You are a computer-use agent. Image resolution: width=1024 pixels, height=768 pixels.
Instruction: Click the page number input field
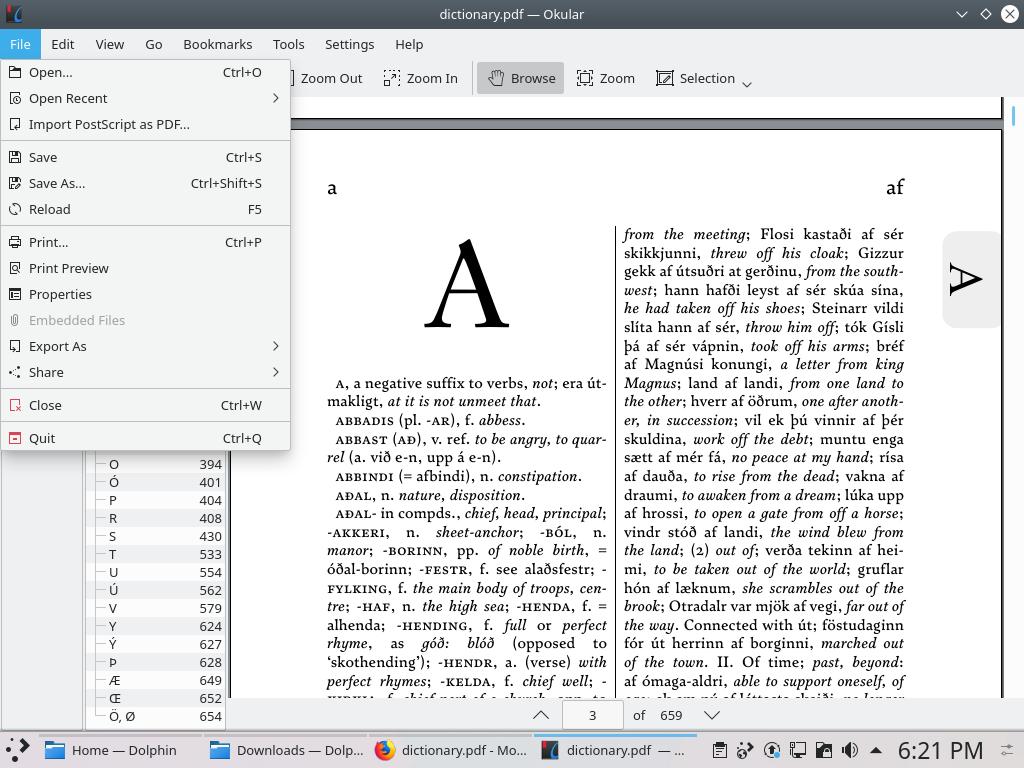pyautogui.click(x=592, y=715)
